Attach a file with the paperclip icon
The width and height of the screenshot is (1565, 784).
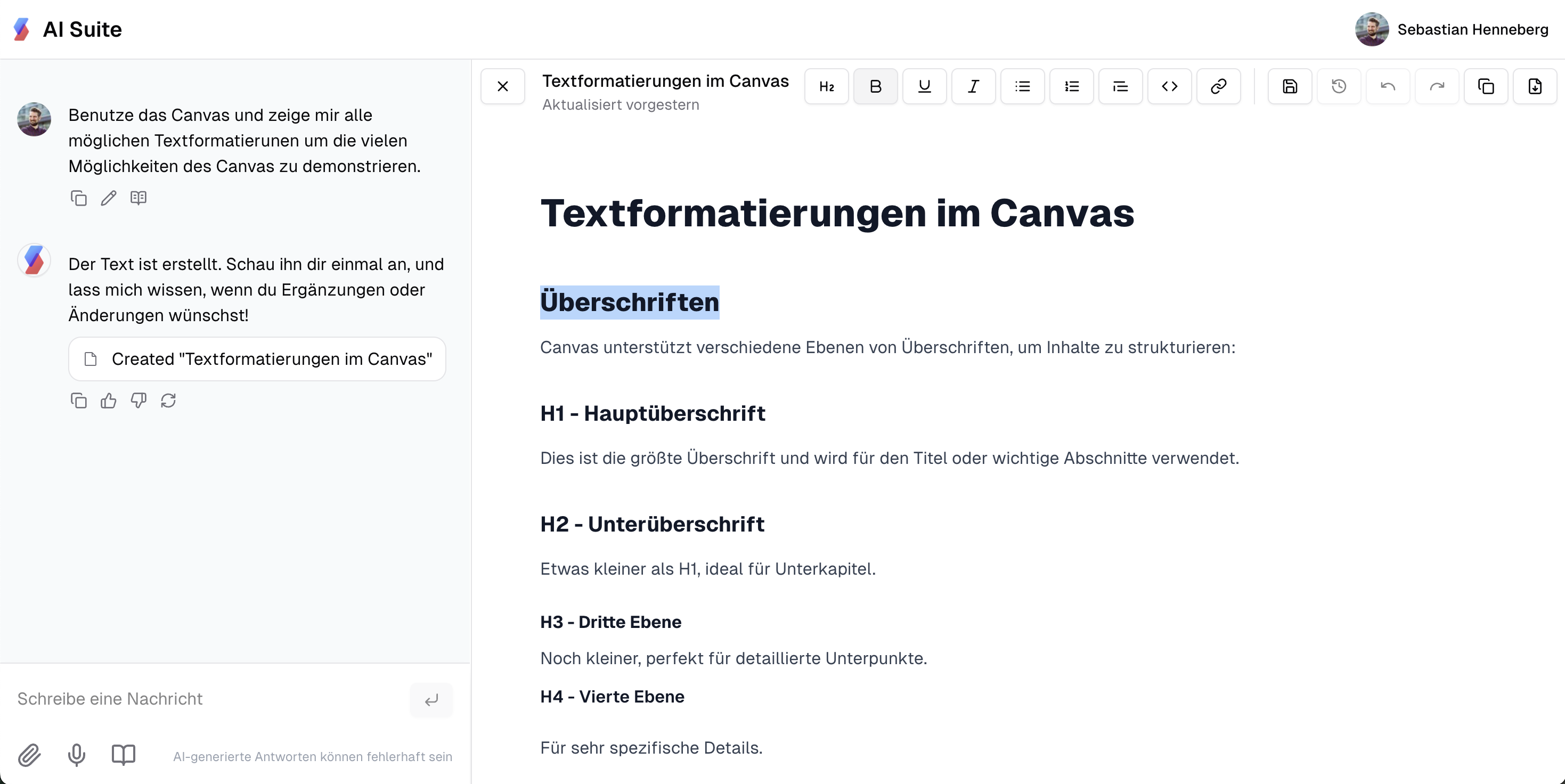click(x=29, y=755)
